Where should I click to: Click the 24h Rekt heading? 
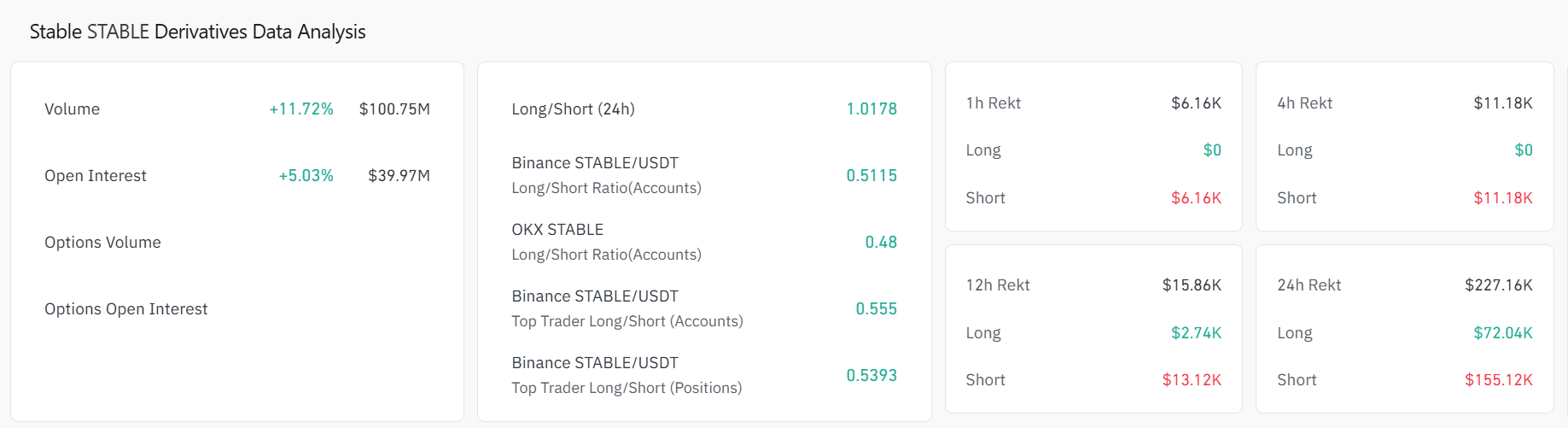coord(1309,285)
